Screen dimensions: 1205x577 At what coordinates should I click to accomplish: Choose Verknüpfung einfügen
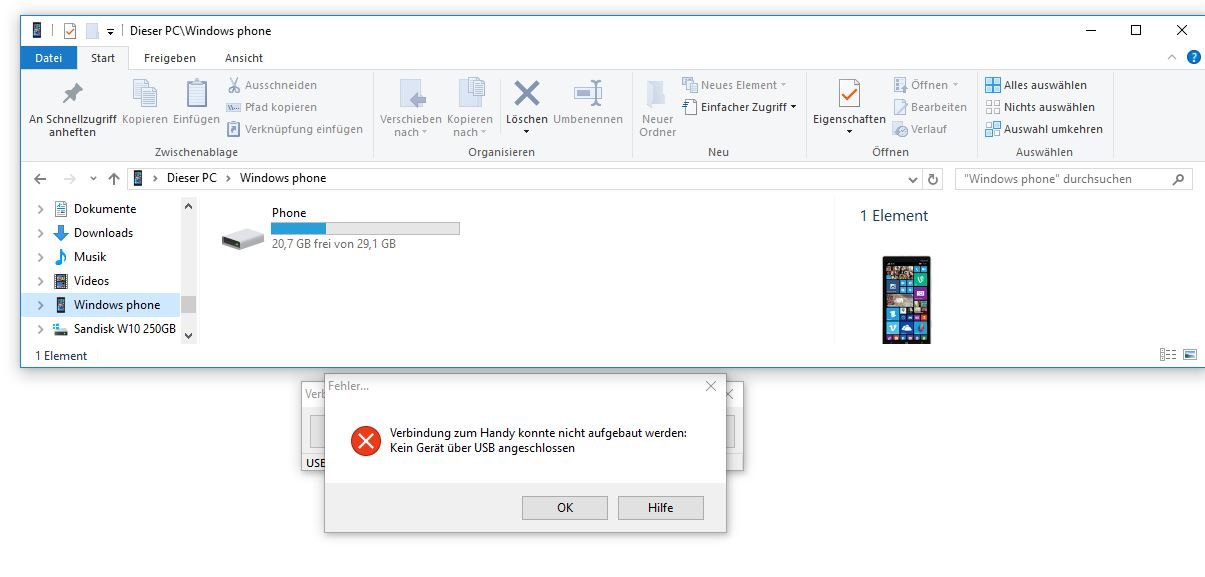[295, 129]
